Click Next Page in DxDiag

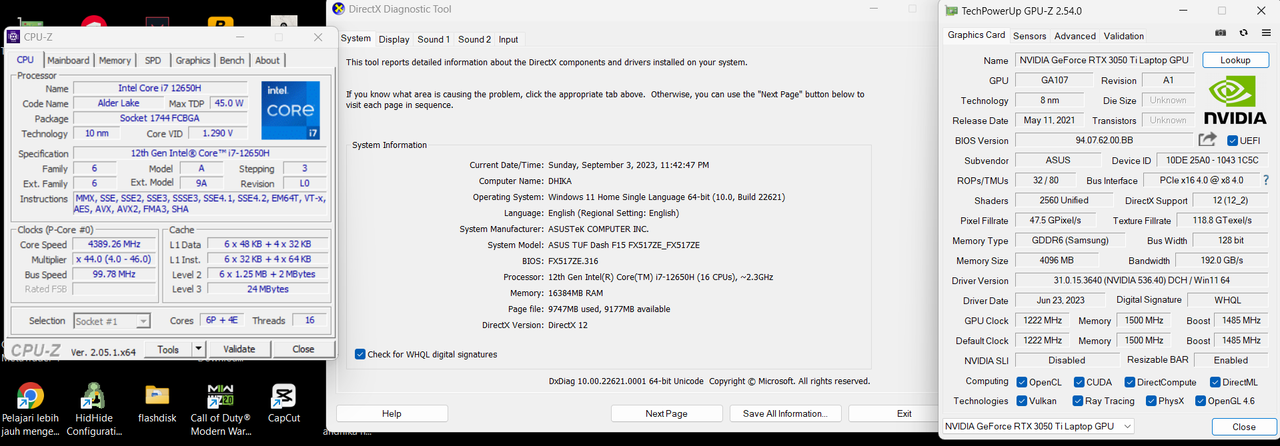[x=666, y=414]
